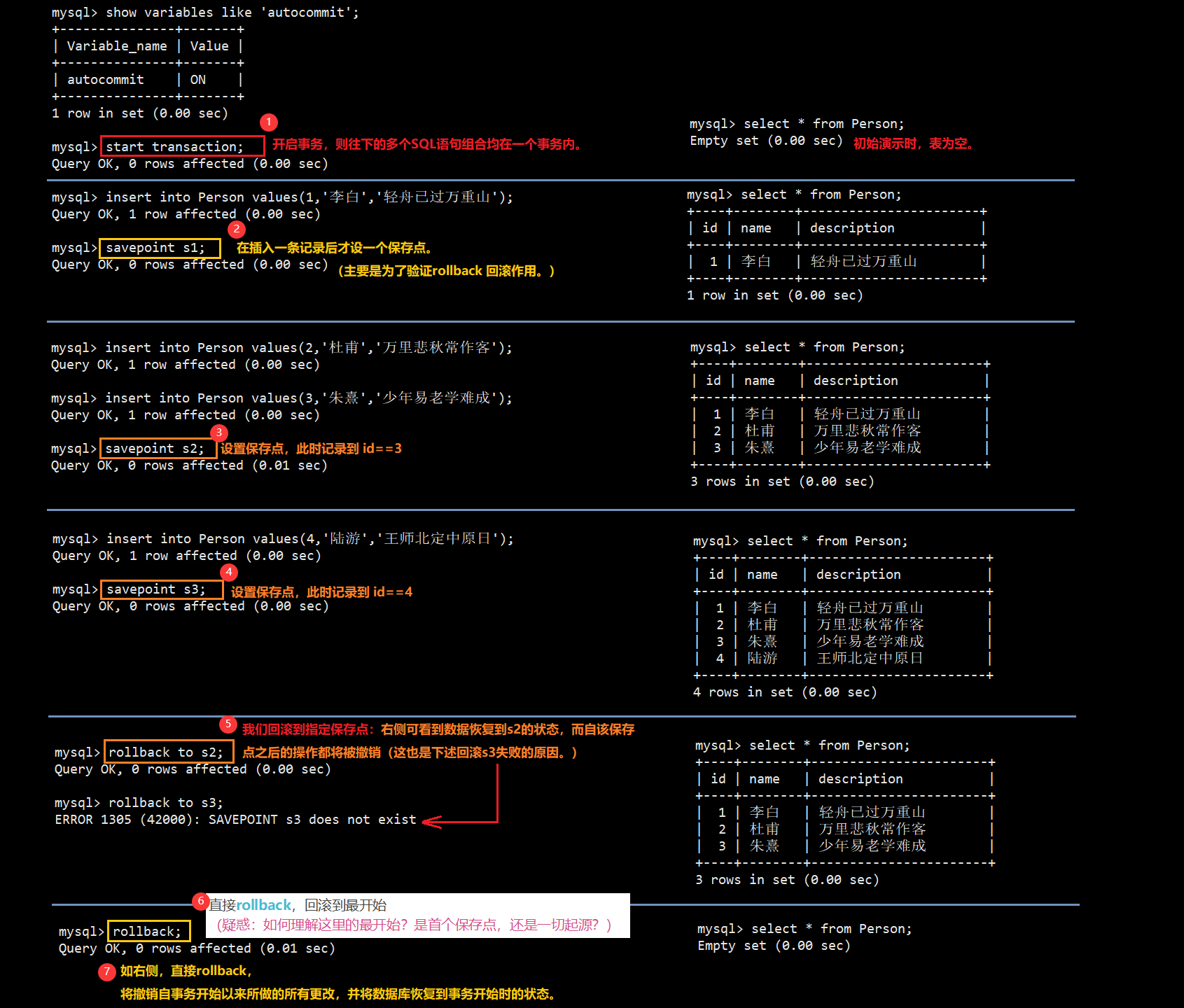Screen dimensions: 1184x1008
Task: Click the 'show variables like 'autocommit';' command
Action: 232,12
